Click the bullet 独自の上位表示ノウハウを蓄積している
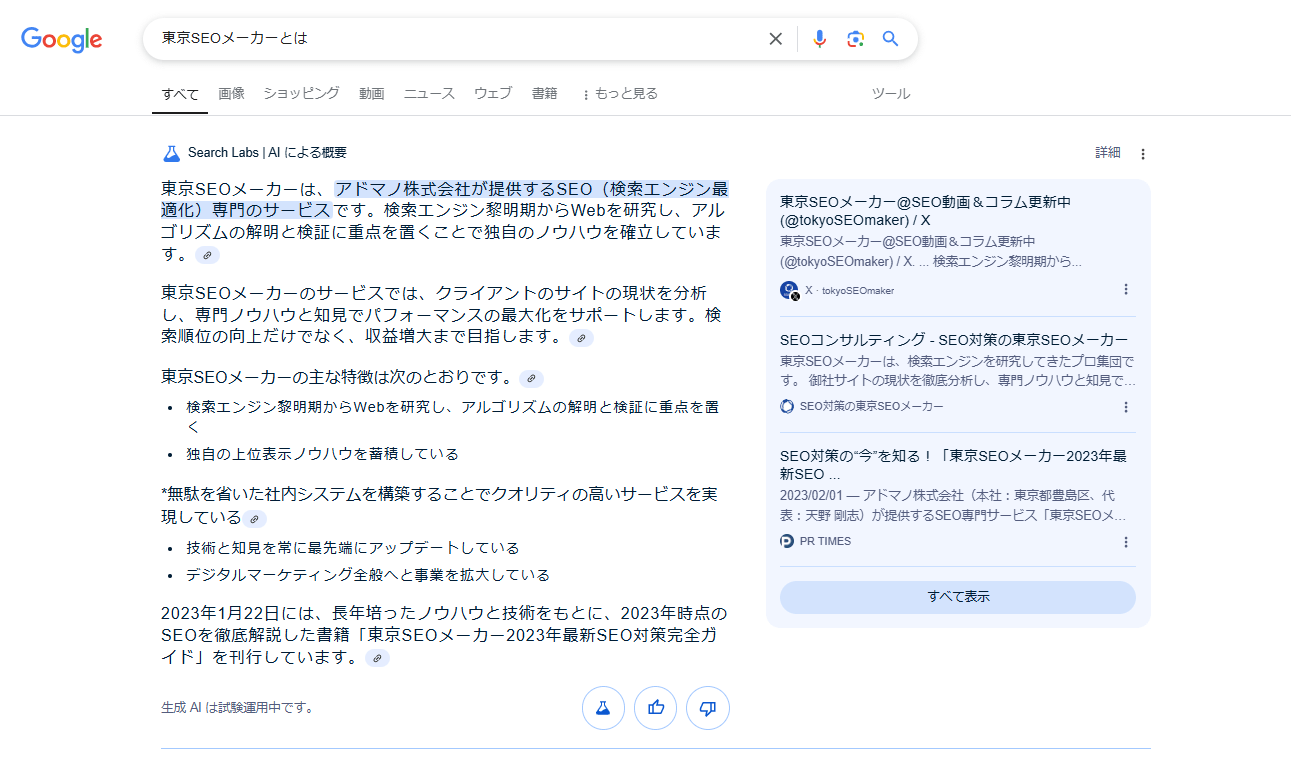 [322, 454]
